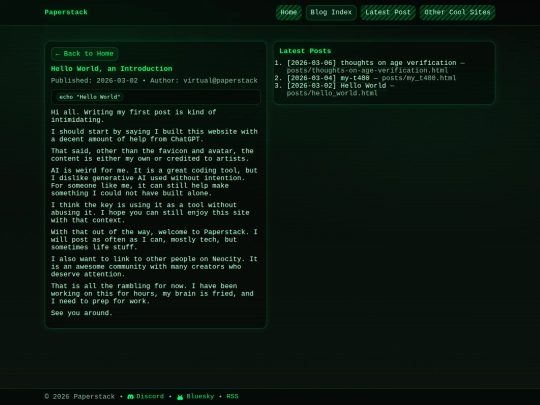Click the paragraph about brain is fried
Image resolution: width=540 pixels, height=405 pixels.
pyautogui.click(x=152, y=294)
